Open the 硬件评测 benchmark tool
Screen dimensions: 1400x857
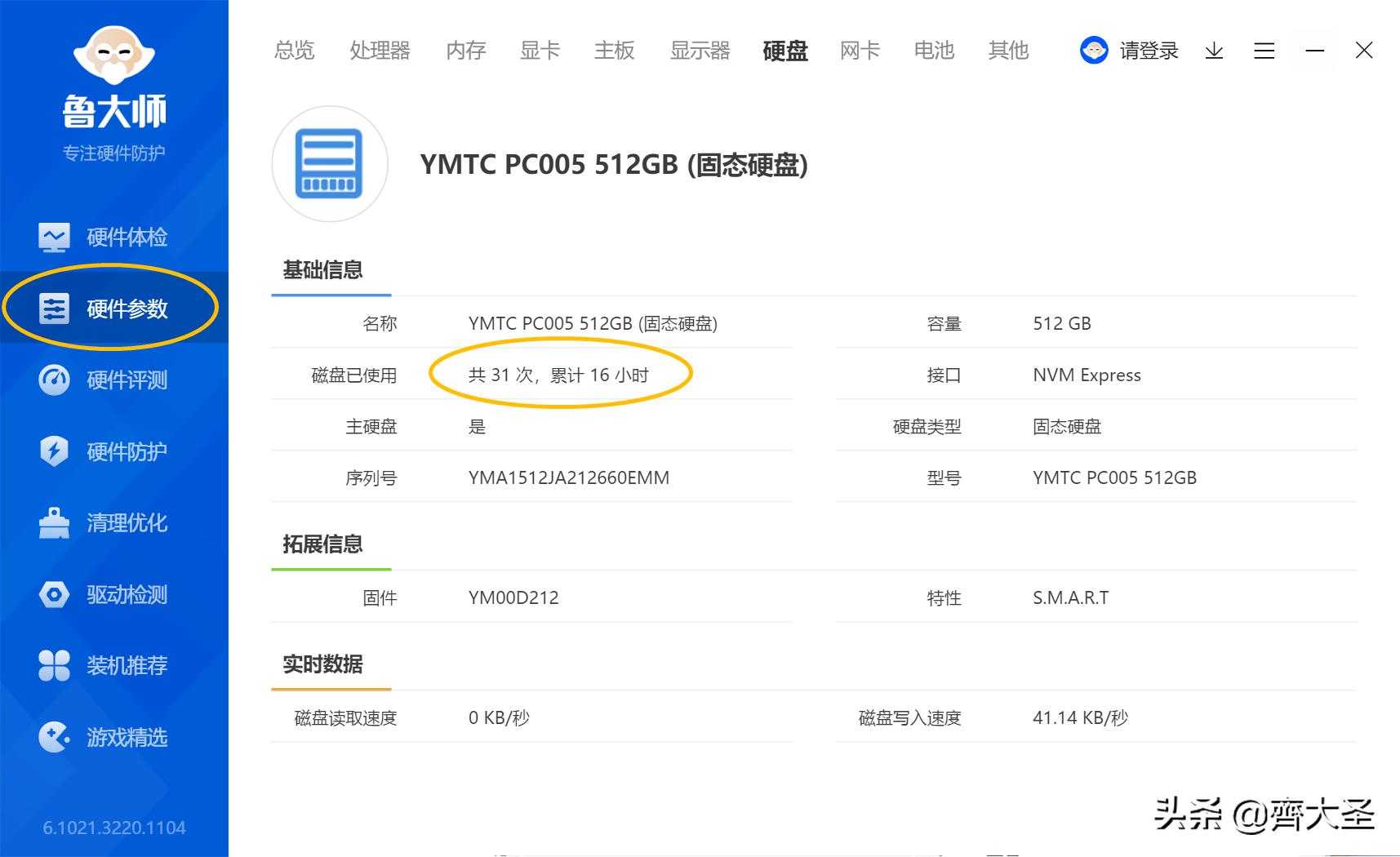pyautogui.click(x=114, y=380)
